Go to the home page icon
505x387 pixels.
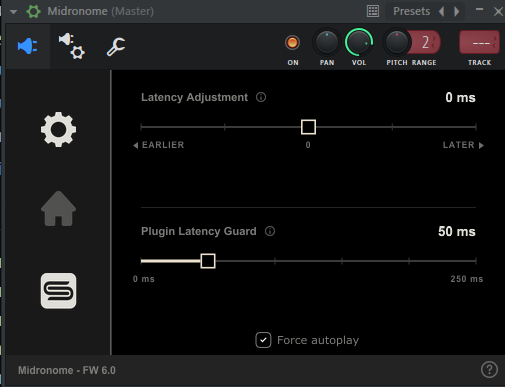(58, 209)
